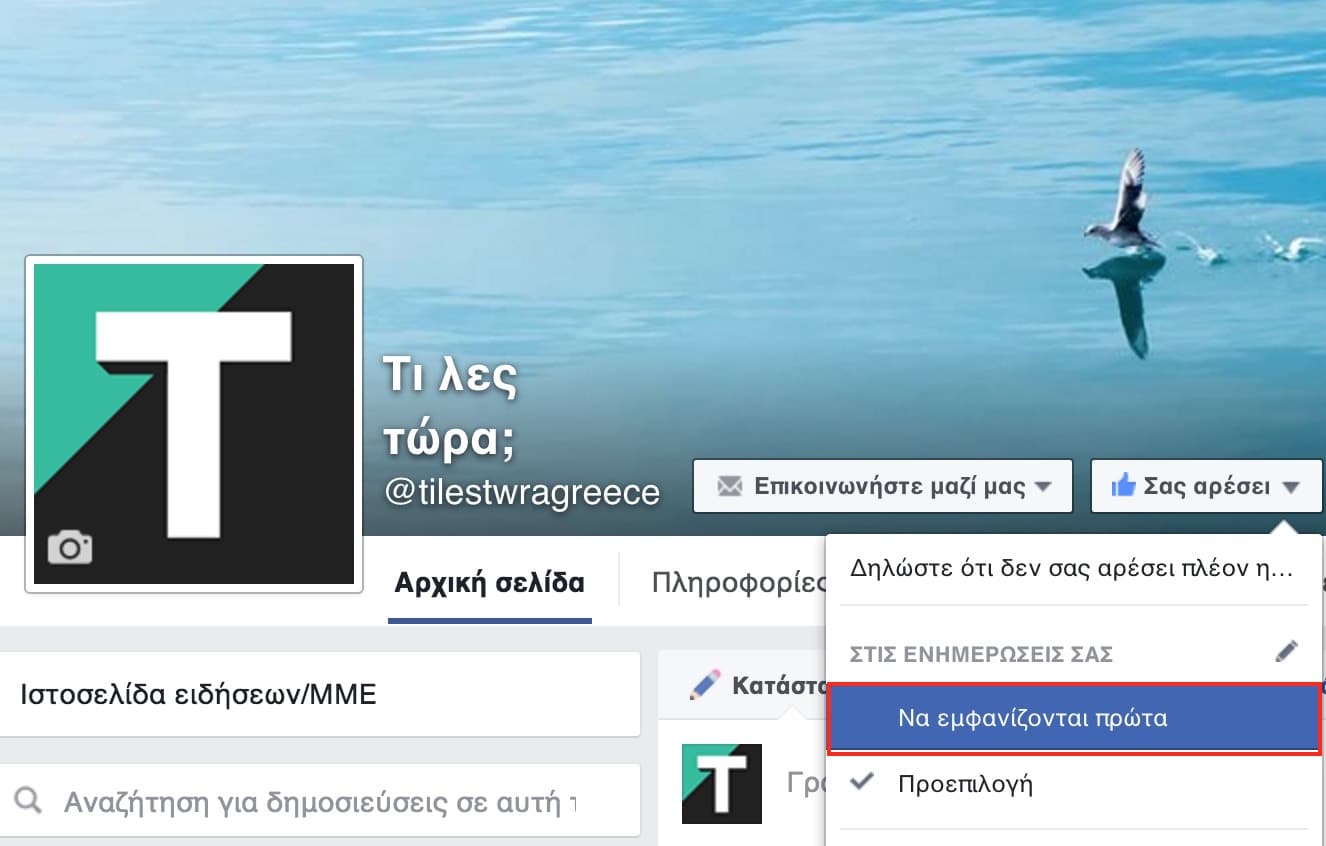Collapse the Σας αρέσει dropdown arrow
This screenshot has width=1326, height=846.
point(1290,487)
